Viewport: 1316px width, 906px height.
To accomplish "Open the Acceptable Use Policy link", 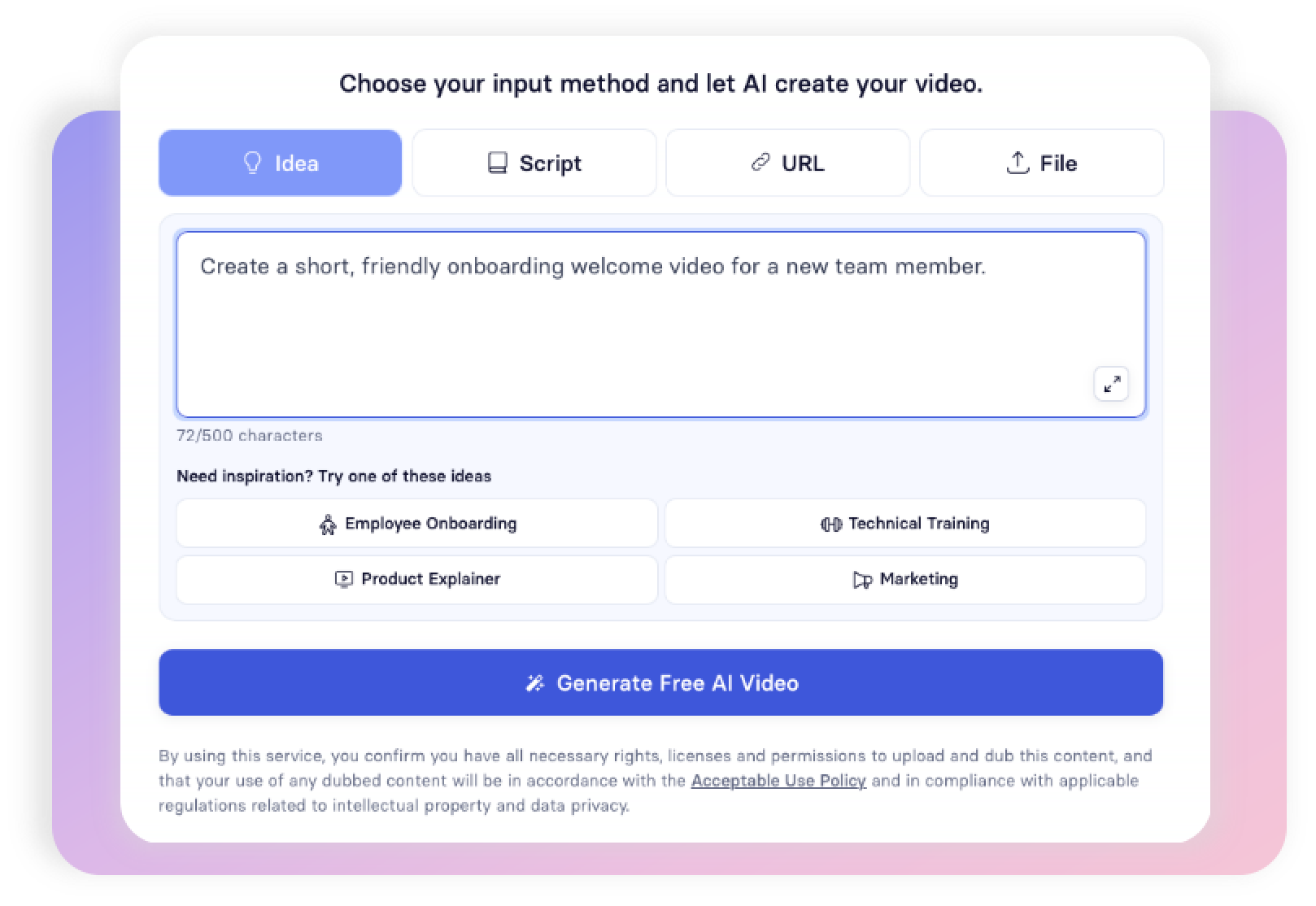I will (778, 781).
